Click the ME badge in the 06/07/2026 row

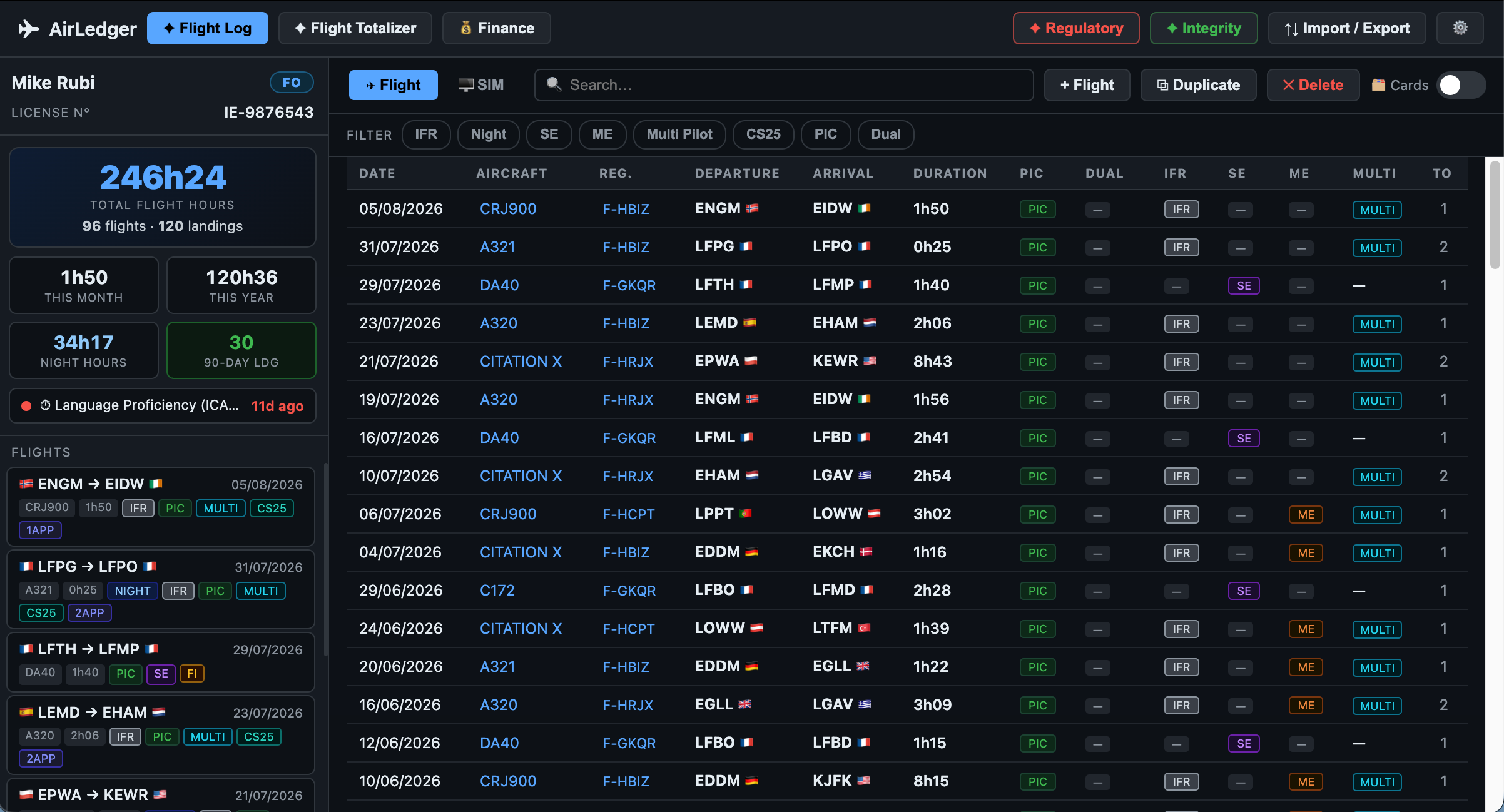point(1306,515)
